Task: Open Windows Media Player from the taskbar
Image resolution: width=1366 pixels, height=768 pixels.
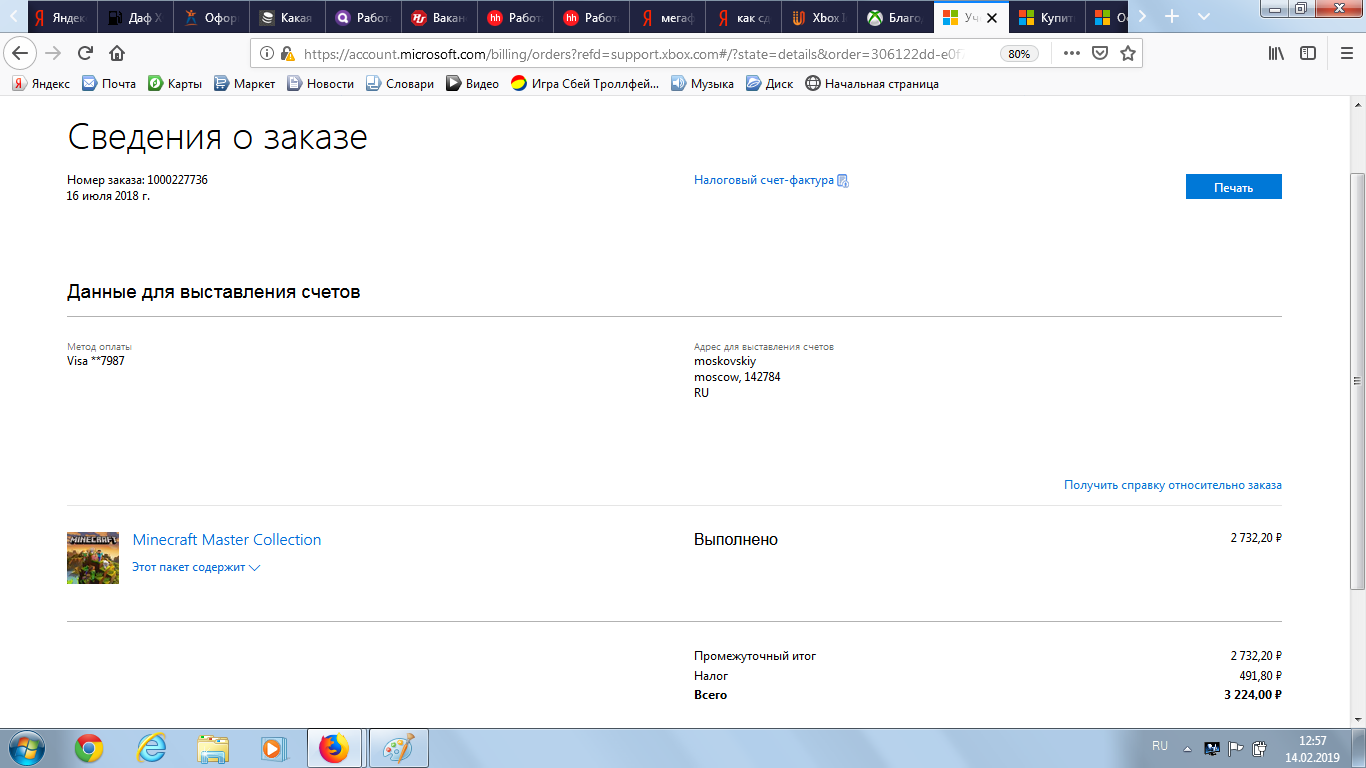Action: (272, 748)
